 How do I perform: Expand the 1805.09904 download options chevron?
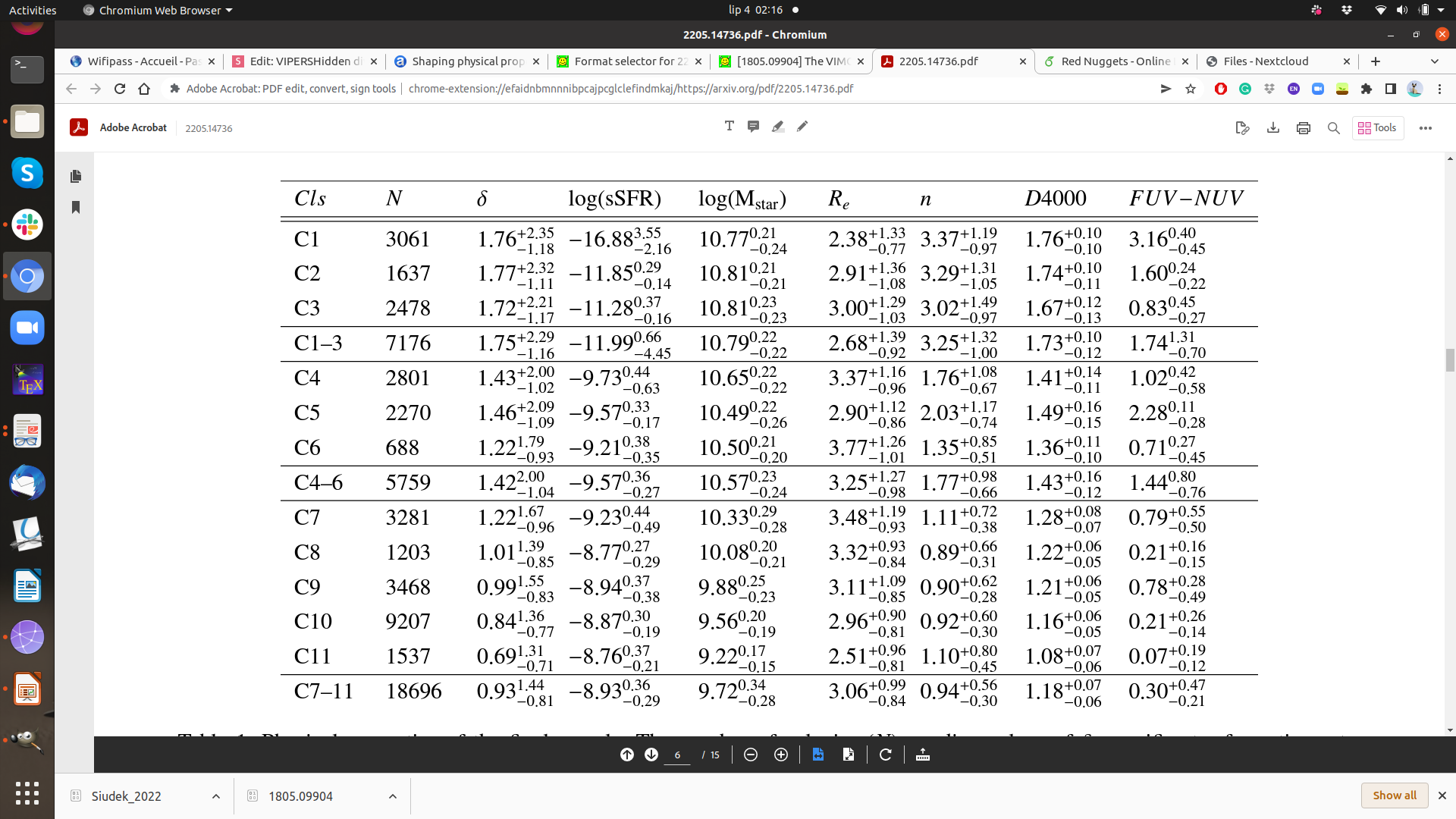coord(393,796)
